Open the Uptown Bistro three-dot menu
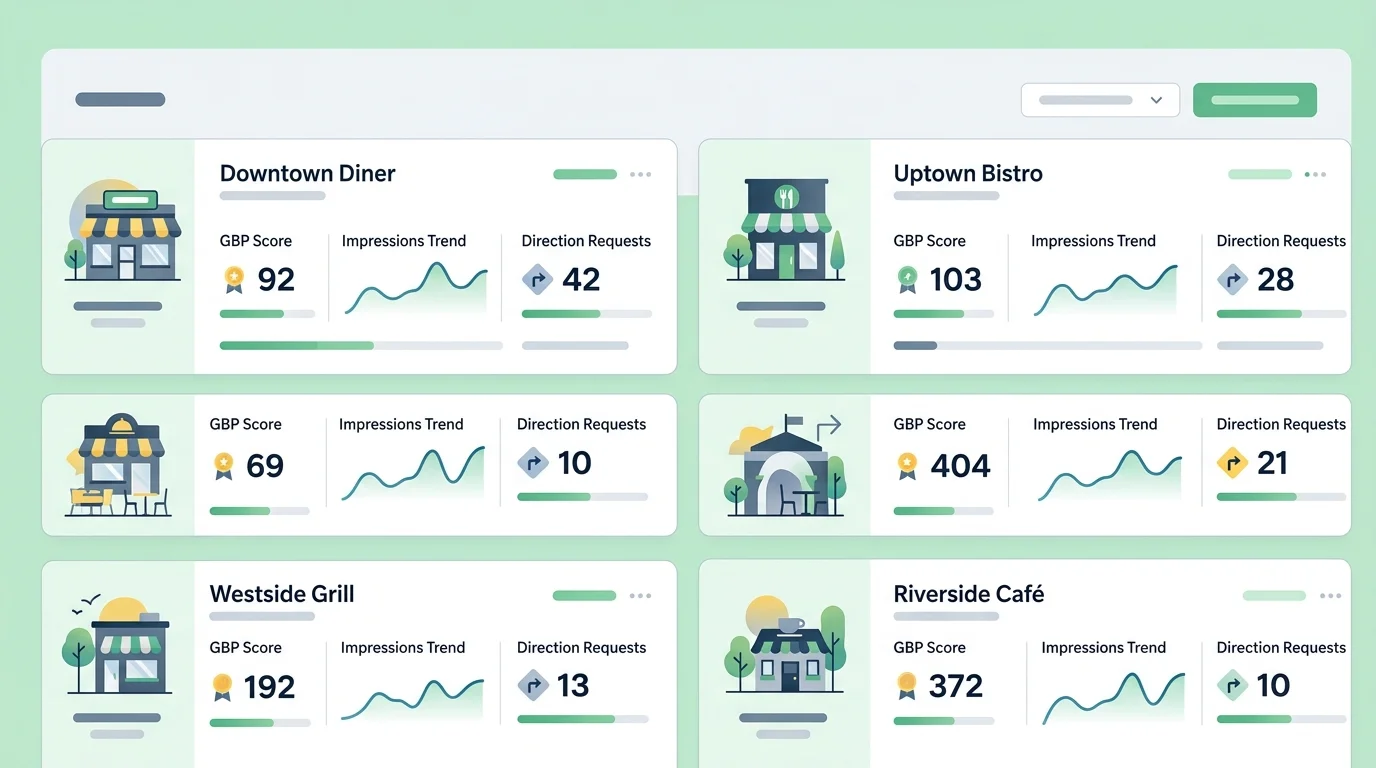 point(1315,174)
